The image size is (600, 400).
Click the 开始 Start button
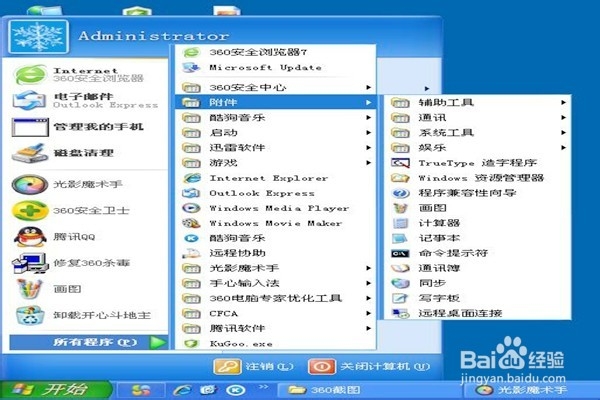coord(56,390)
